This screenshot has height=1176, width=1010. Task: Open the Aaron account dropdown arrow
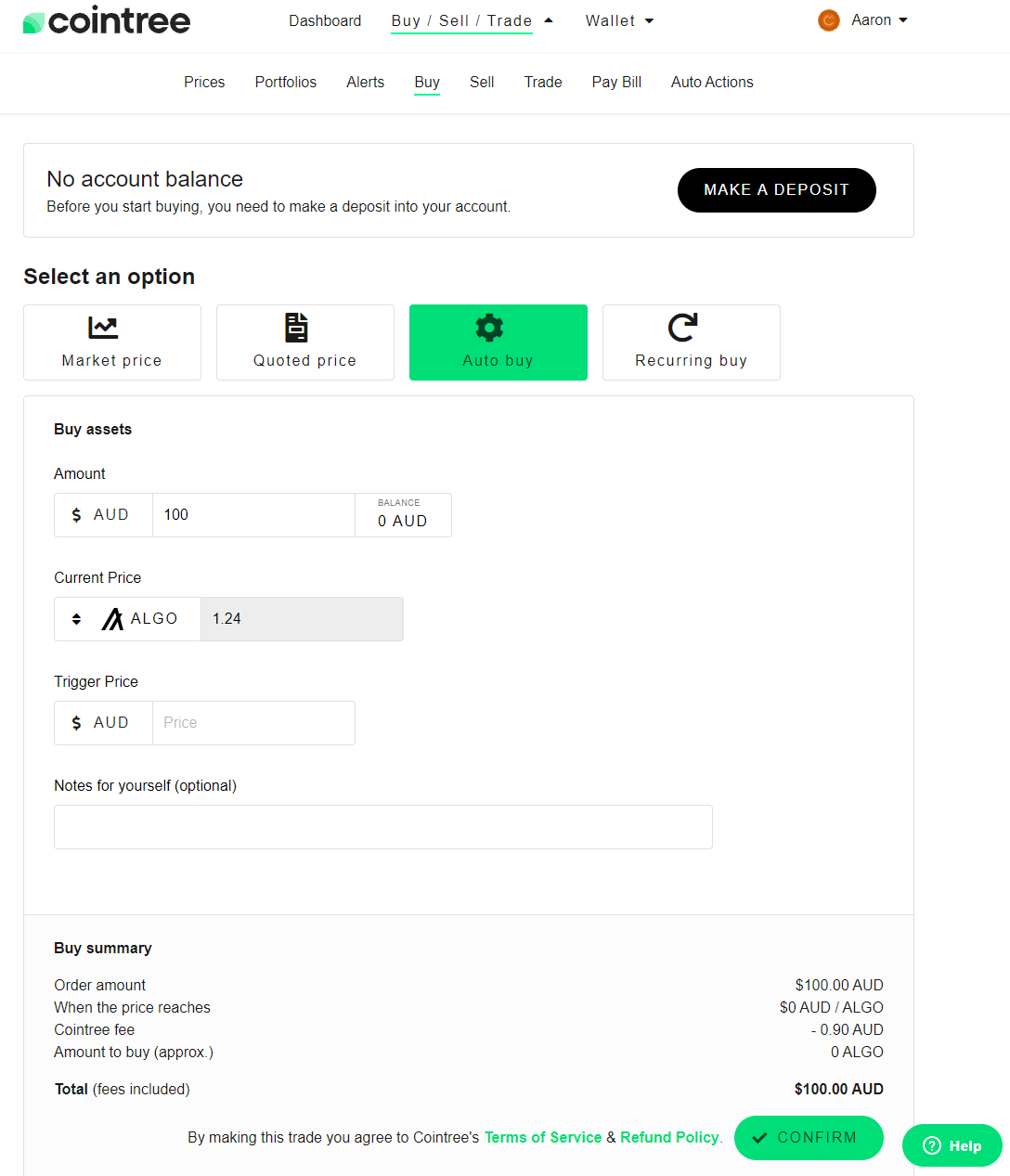click(903, 20)
